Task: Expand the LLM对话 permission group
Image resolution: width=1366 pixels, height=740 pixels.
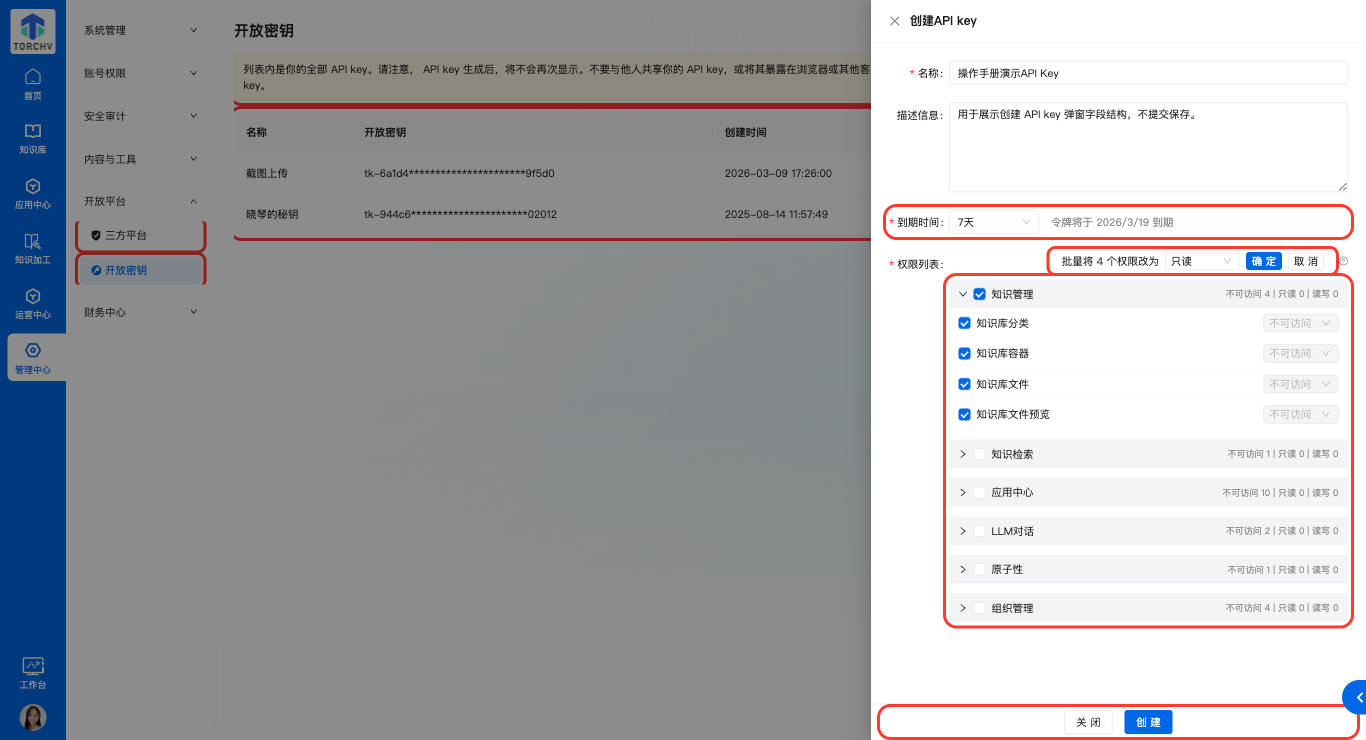Action: [962, 531]
